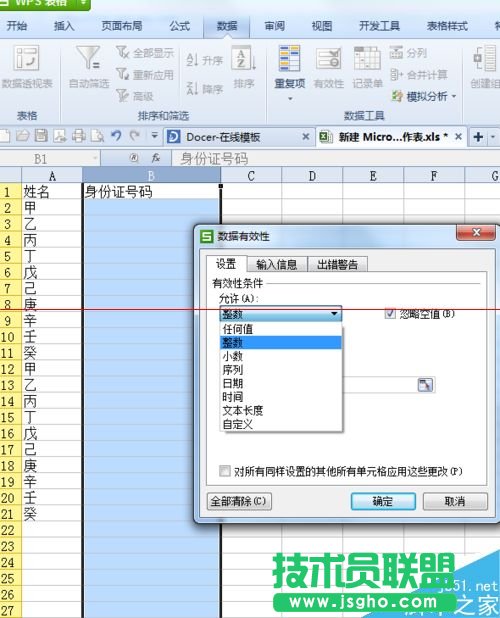Screen dimensions: 500x618
Task: Open the Sort (排序) dialog
Action: pos(244,67)
